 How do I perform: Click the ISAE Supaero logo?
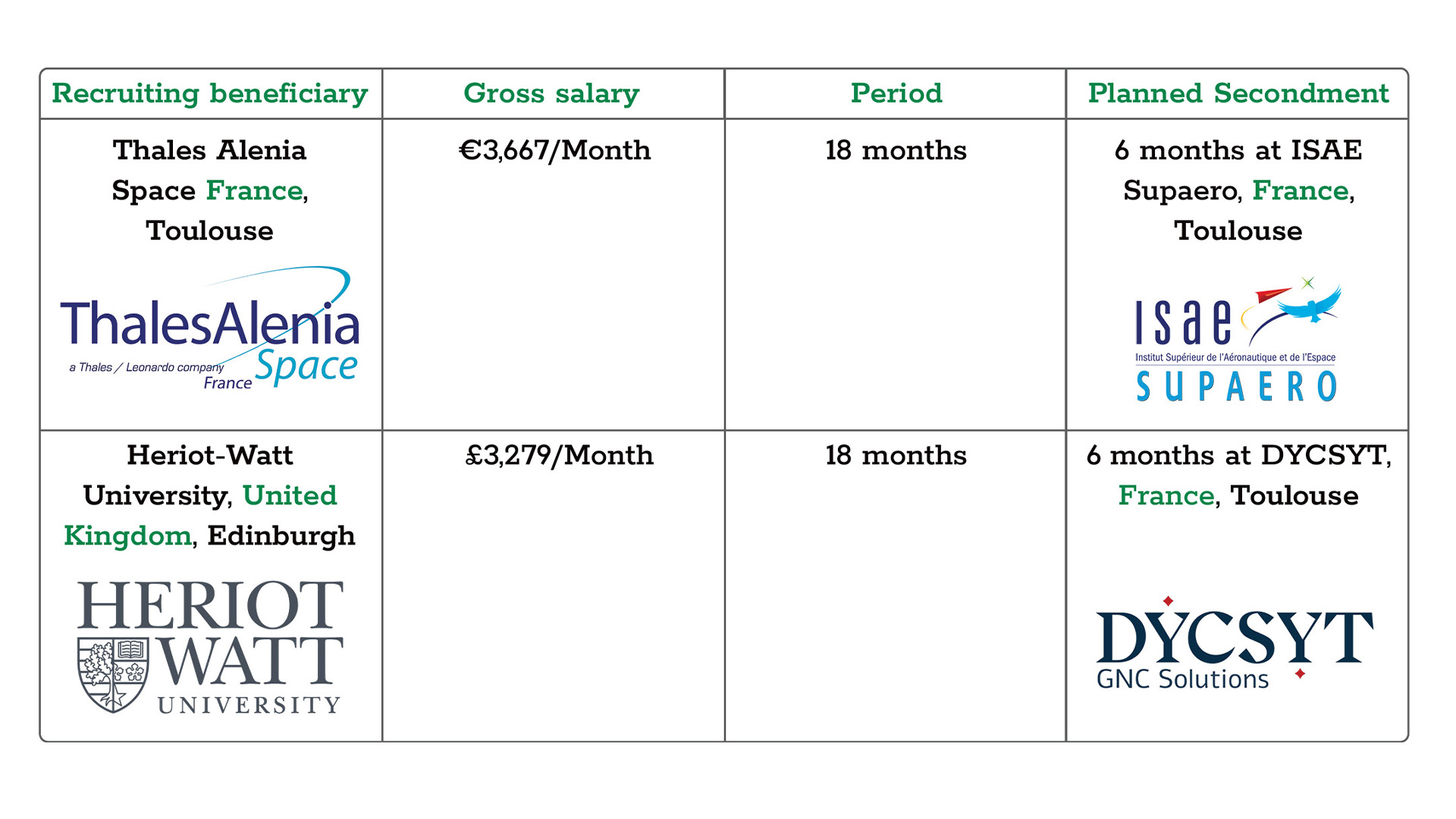point(1237,341)
